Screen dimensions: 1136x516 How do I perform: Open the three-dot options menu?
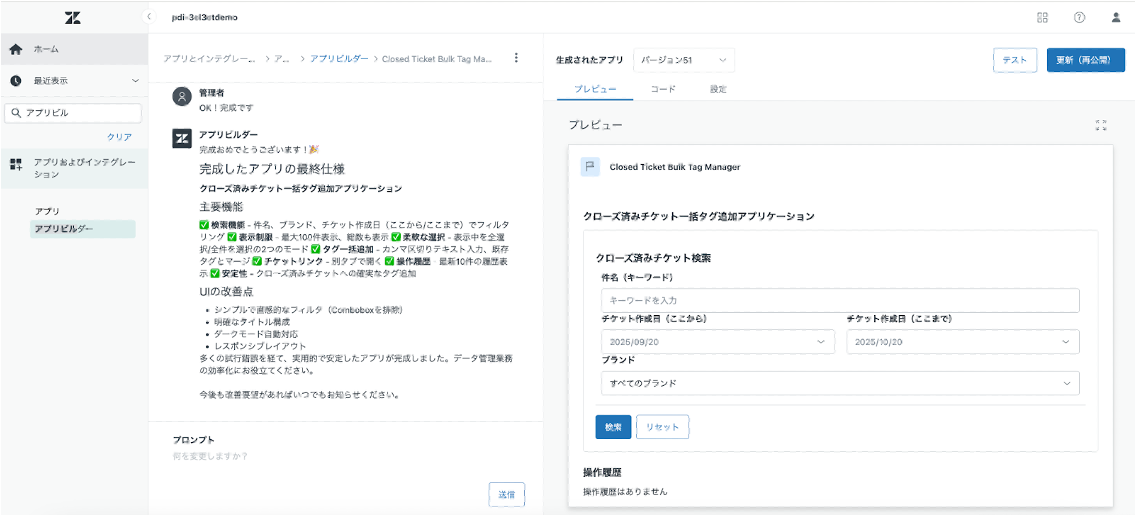tap(516, 58)
